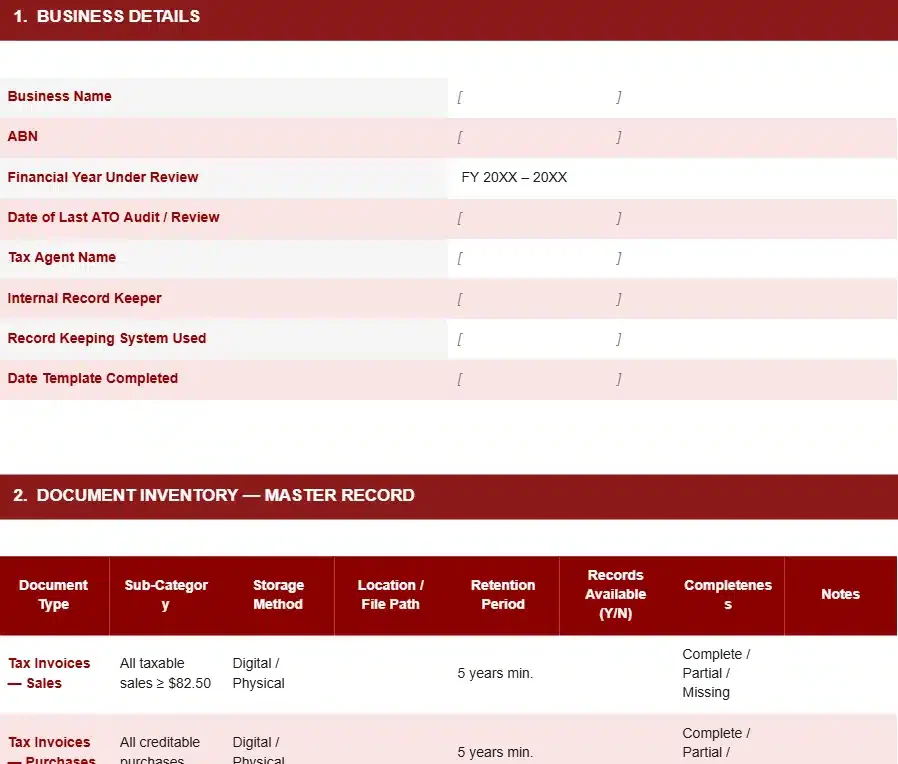Image resolution: width=898 pixels, height=764 pixels.
Task: Click the Business Name input placeholder
Action: point(539,97)
